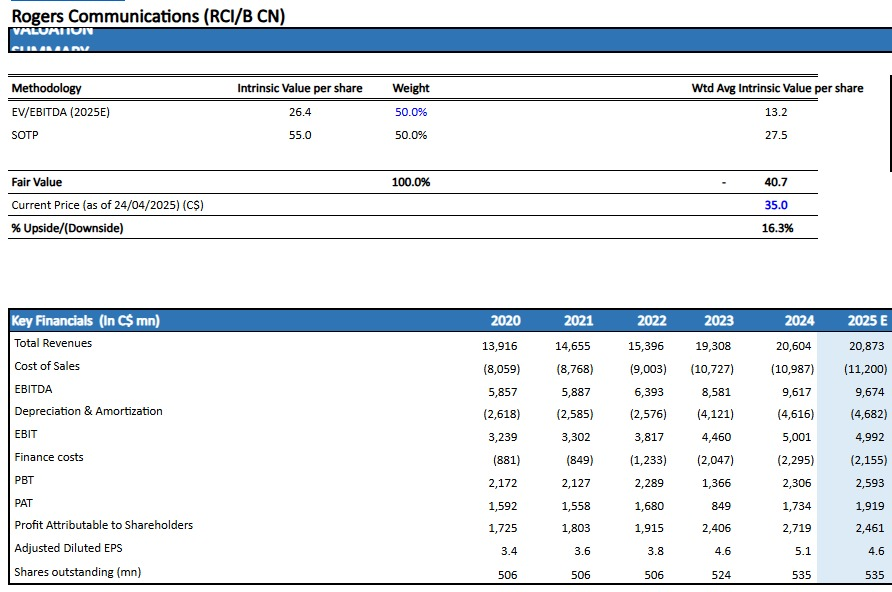The image size is (892, 592).
Task: Click the EV/EBITDA intrinsic value 26.4
Action: click(300, 112)
